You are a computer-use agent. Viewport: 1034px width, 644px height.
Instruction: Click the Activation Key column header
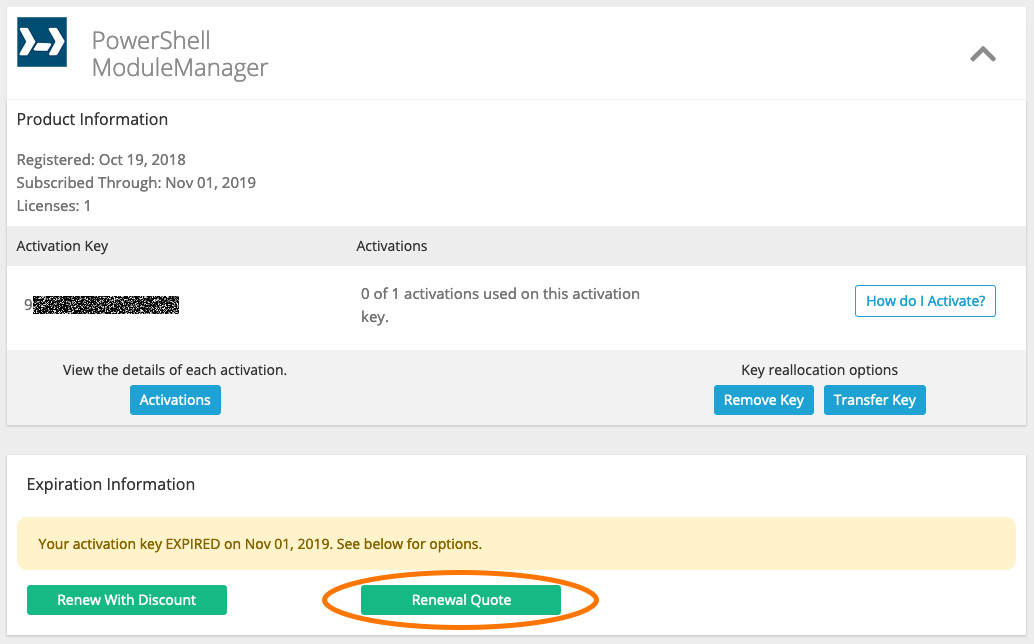(x=62, y=246)
